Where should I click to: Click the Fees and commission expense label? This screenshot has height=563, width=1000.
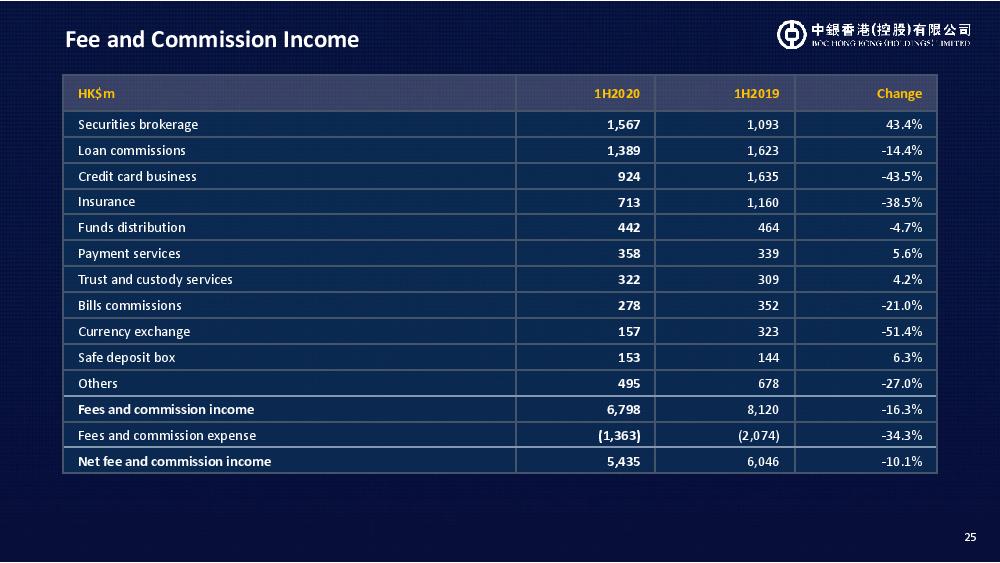[x=167, y=436]
